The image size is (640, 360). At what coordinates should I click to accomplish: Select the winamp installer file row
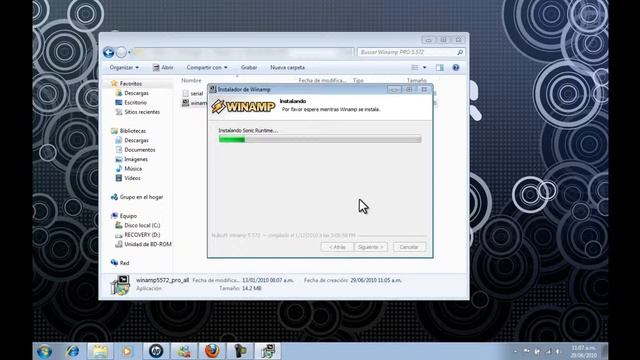194,103
